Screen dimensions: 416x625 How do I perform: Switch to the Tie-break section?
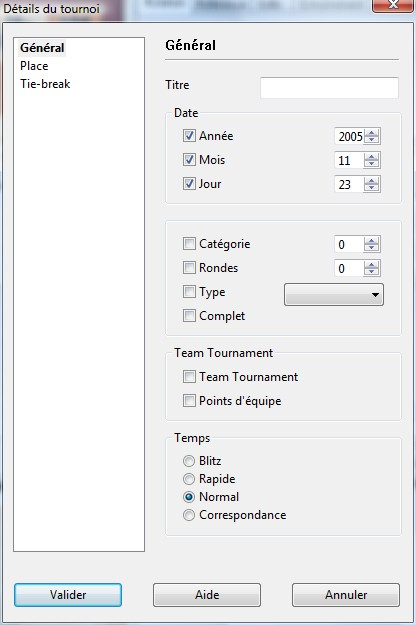[45, 84]
